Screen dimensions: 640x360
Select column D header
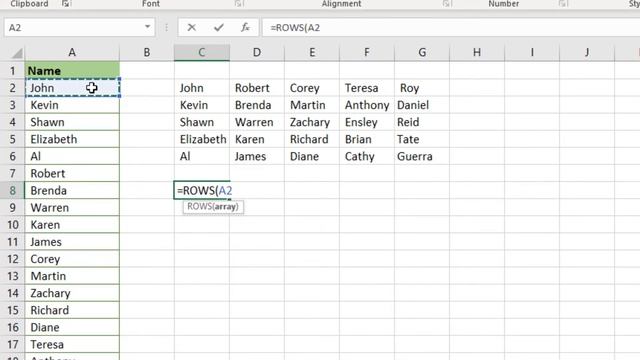(257, 53)
